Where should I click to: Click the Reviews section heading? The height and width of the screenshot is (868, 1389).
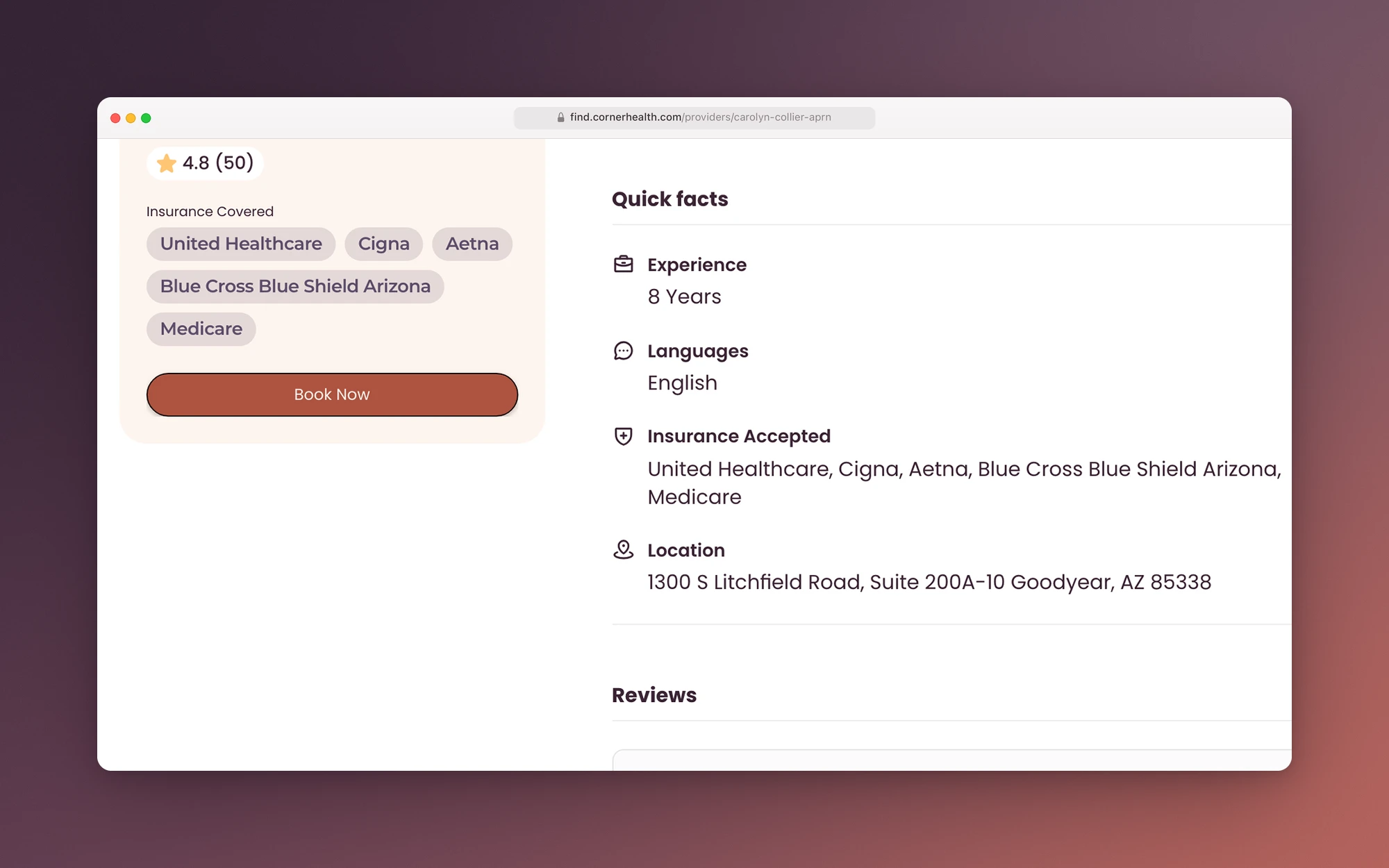[654, 695]
